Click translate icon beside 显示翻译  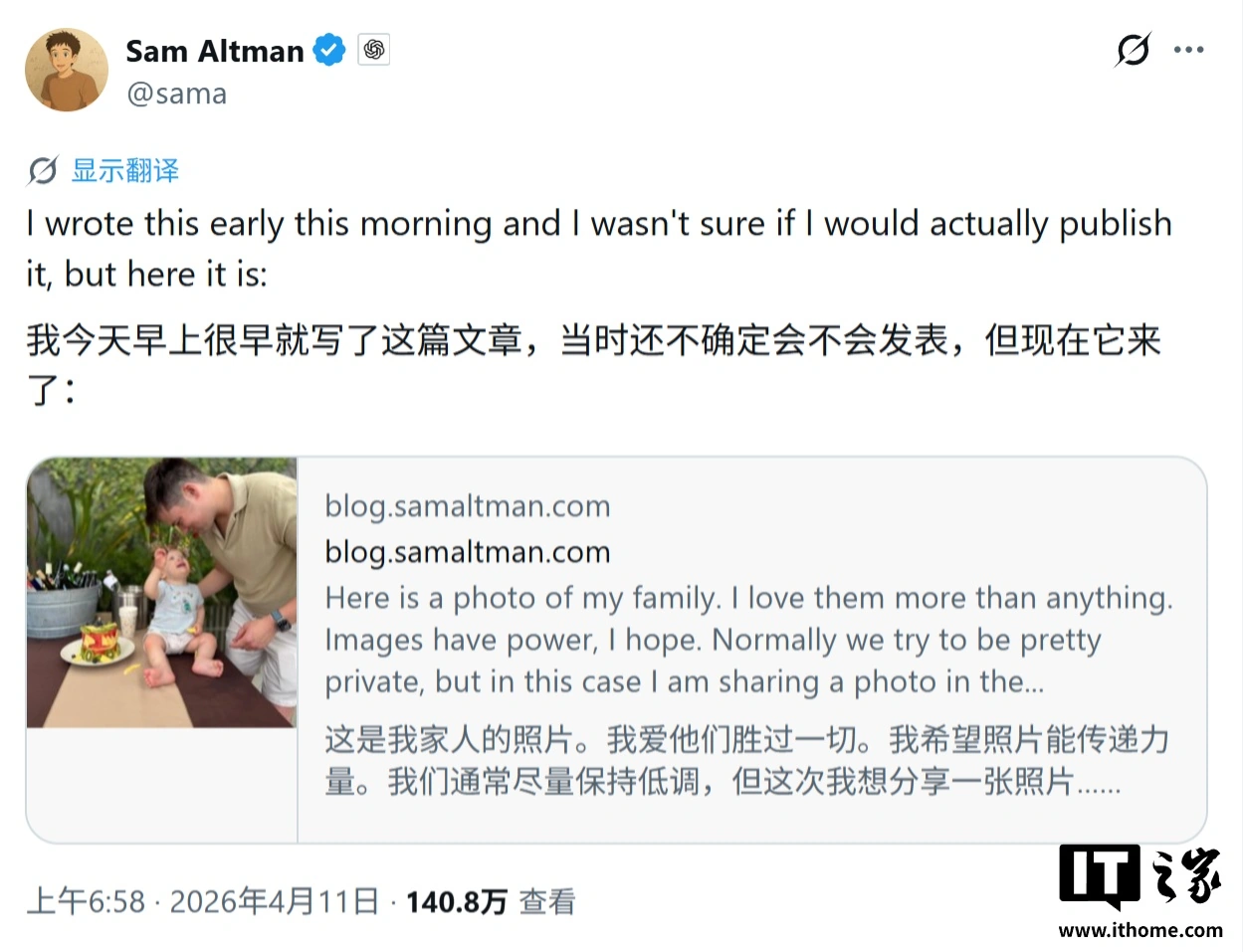pyautogui.click(x=43, y=171)
